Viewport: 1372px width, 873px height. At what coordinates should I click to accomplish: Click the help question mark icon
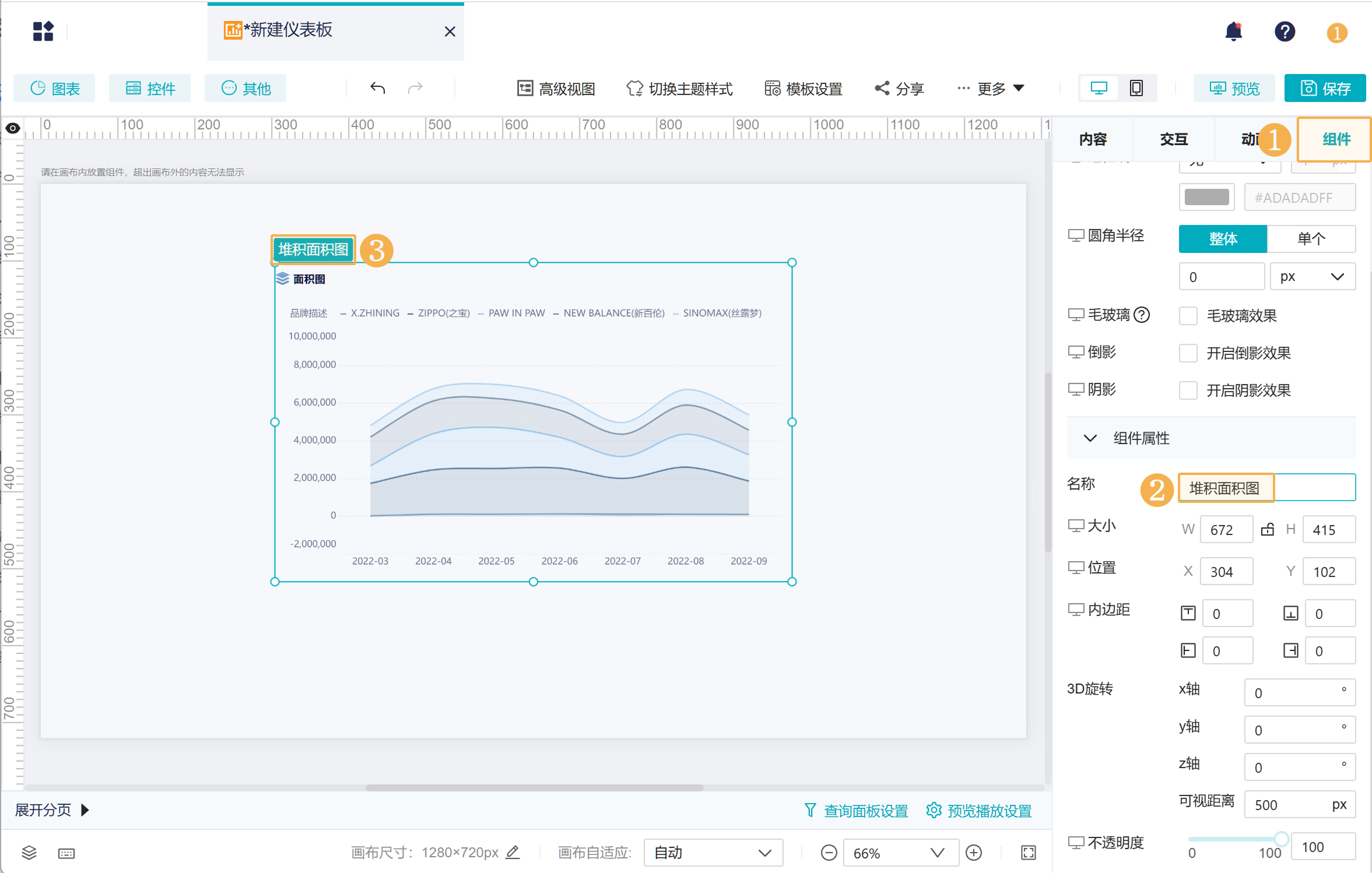[x=1285, y=31]
